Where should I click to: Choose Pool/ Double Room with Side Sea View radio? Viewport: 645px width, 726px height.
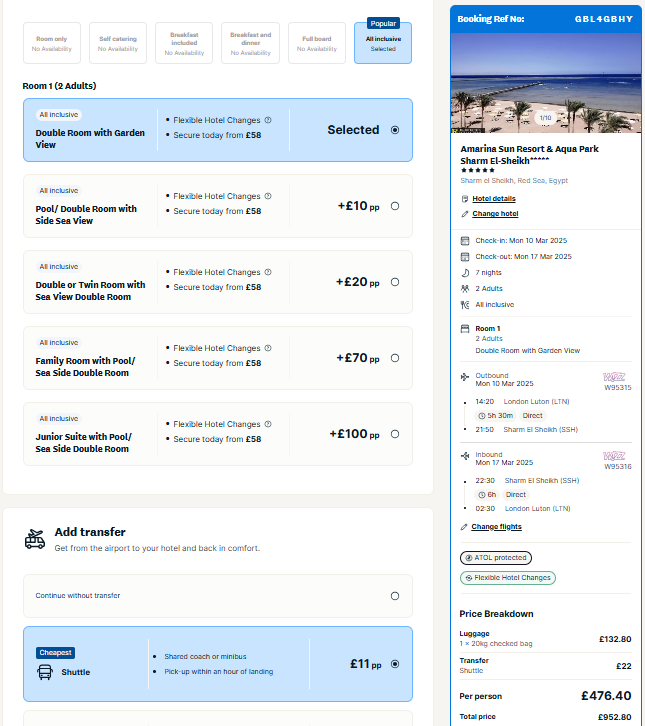[x=395, y=206]
